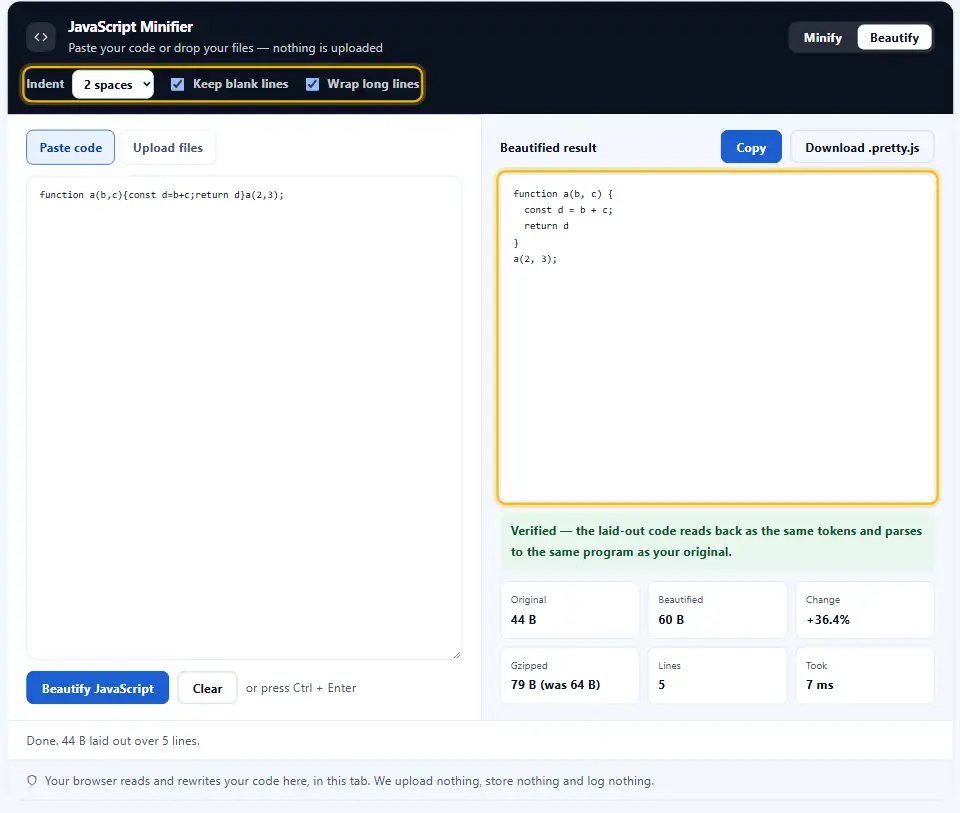Click Beautify JavaScript button
The width and height of the screenshot is (960, 813).
pyautogui.click(x=97, y=687)
